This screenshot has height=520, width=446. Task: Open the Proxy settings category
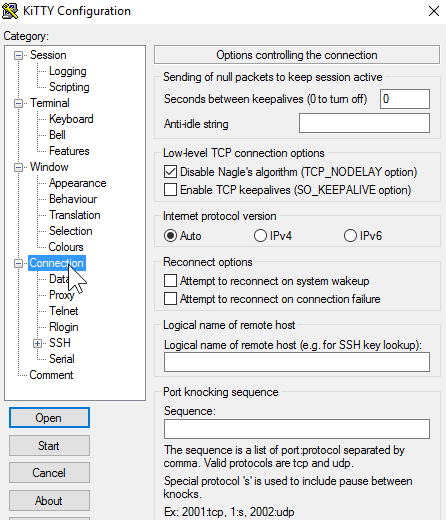pyautogui.click(x=61, y=295)
